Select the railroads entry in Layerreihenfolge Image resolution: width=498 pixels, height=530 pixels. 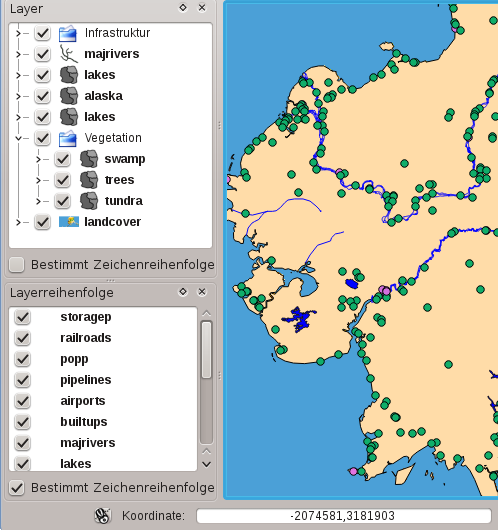pyautogui.click(x=86, y=338)
